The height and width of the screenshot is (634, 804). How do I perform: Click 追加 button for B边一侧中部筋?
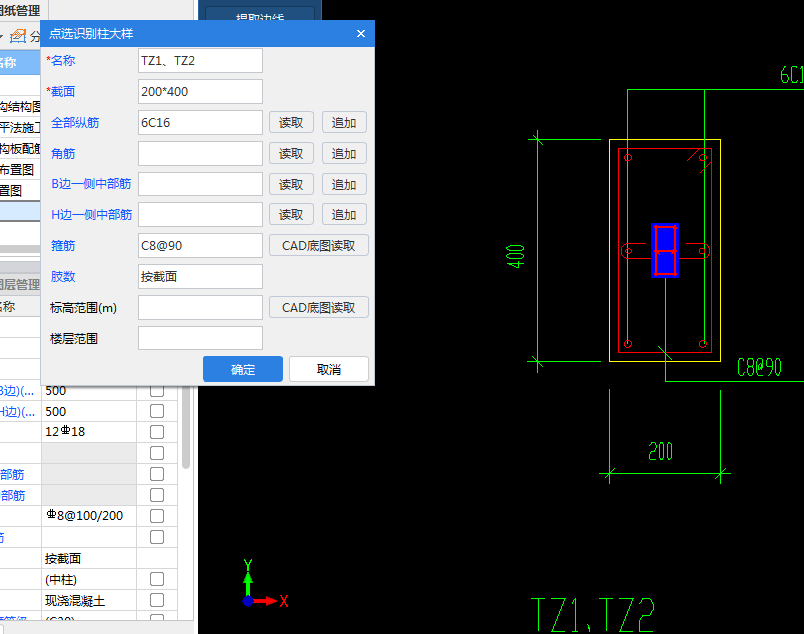(x=344, y=184)
